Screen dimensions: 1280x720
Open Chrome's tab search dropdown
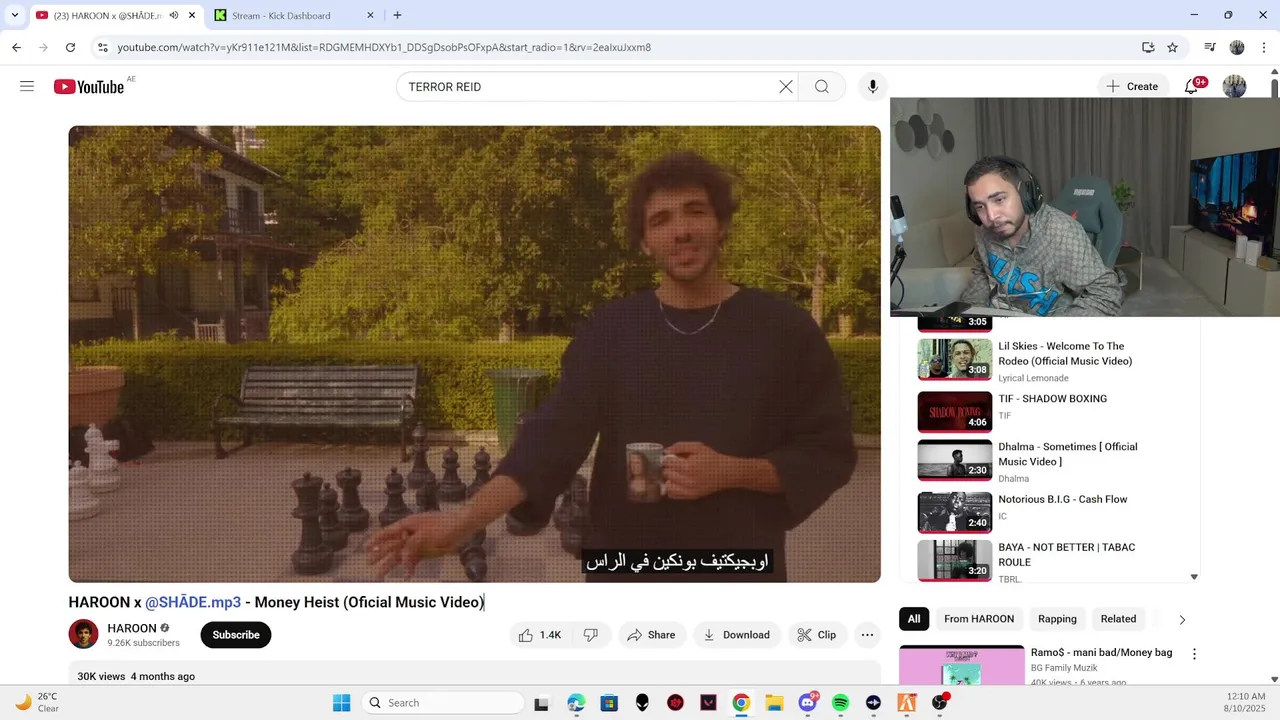point(14,15)
